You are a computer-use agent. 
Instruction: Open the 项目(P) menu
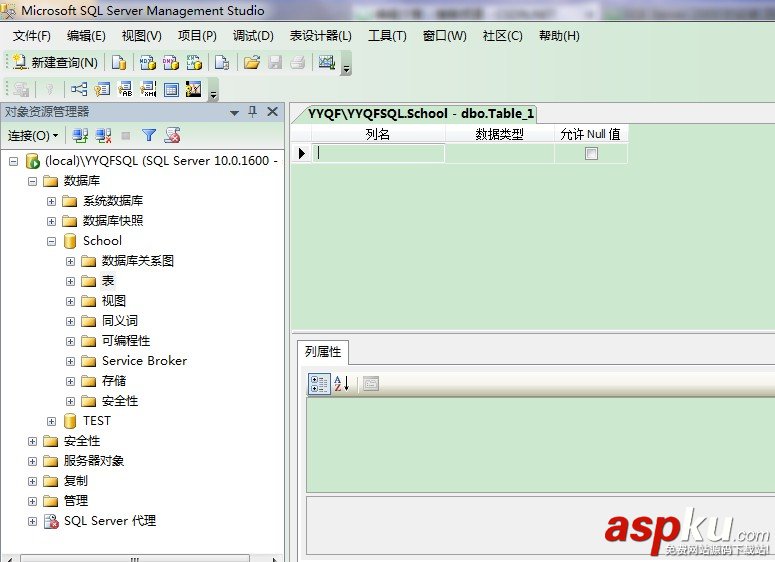[197, 36]
